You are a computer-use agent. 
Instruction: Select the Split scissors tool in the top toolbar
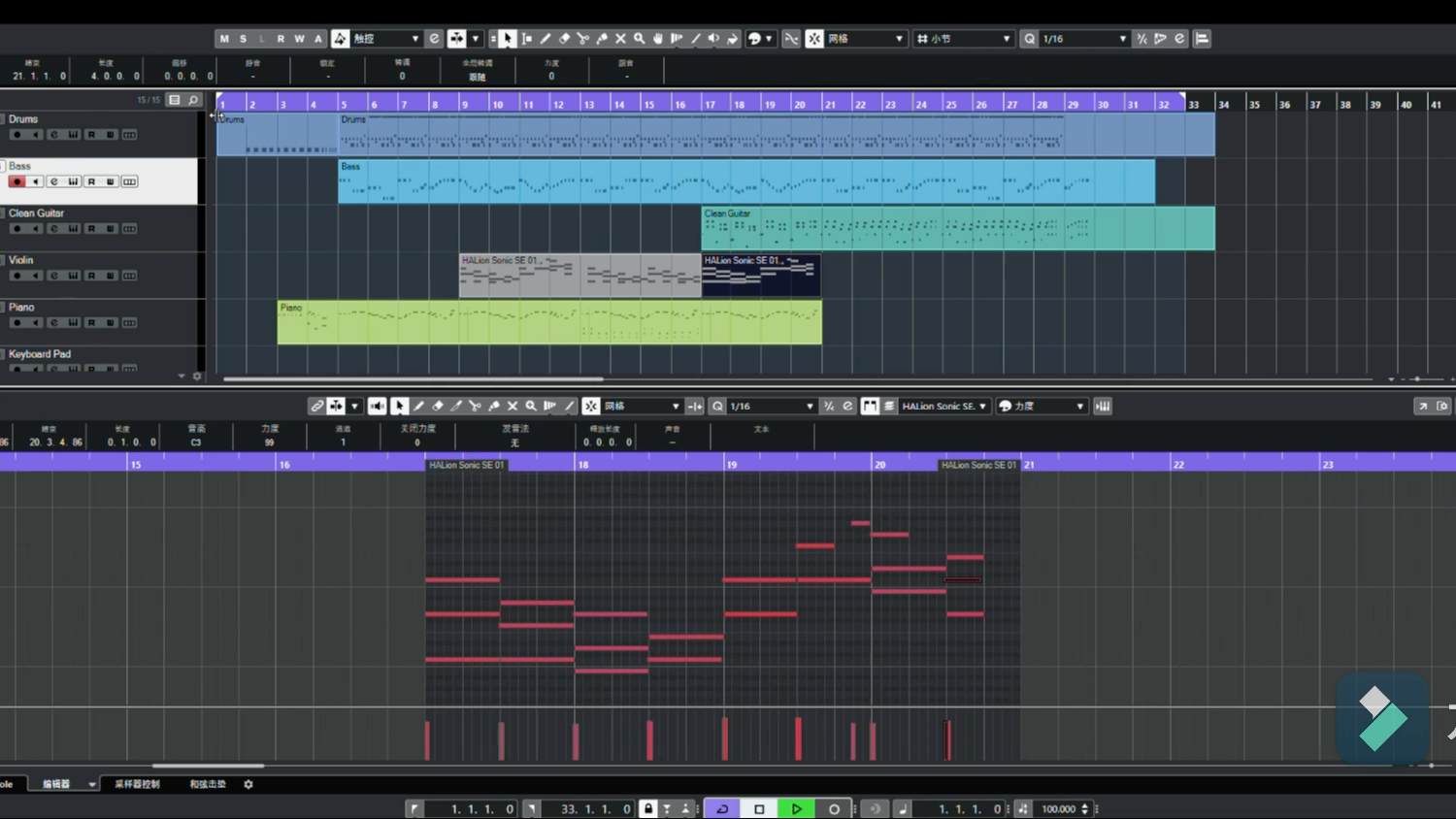pyautogui.click(x=583, y=39)
